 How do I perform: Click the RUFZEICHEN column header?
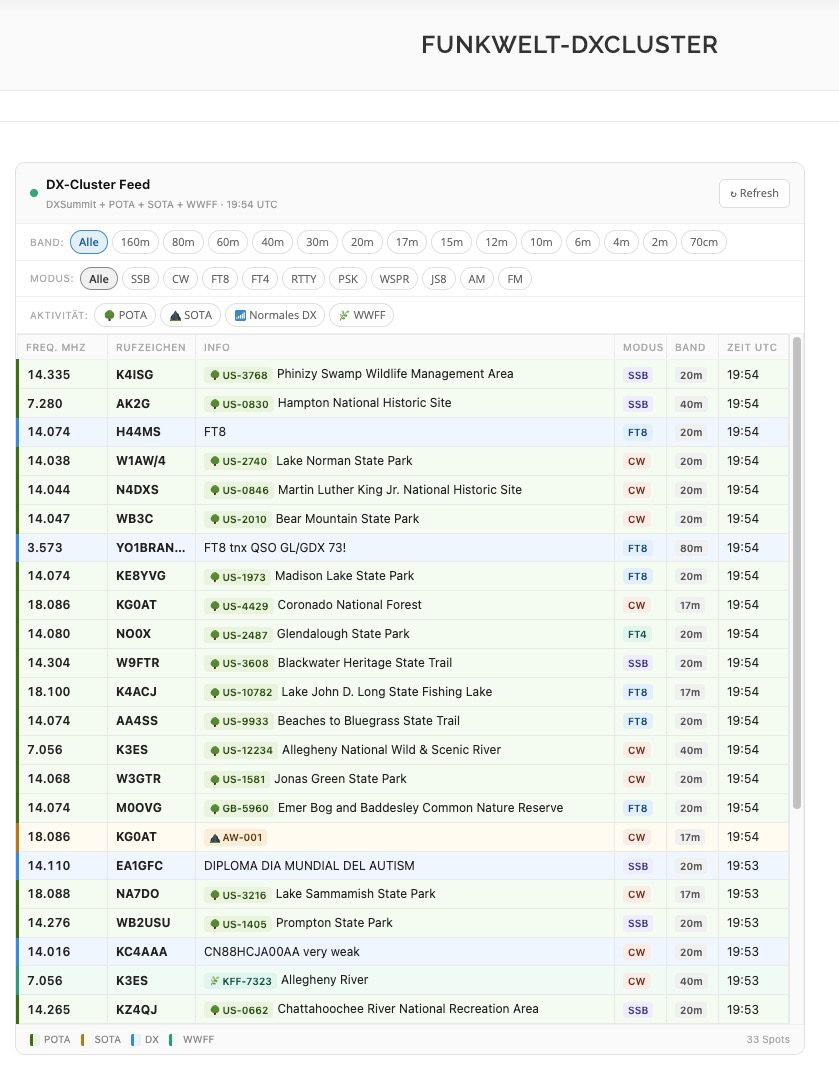pyautogui.click(x=151, y=348)
